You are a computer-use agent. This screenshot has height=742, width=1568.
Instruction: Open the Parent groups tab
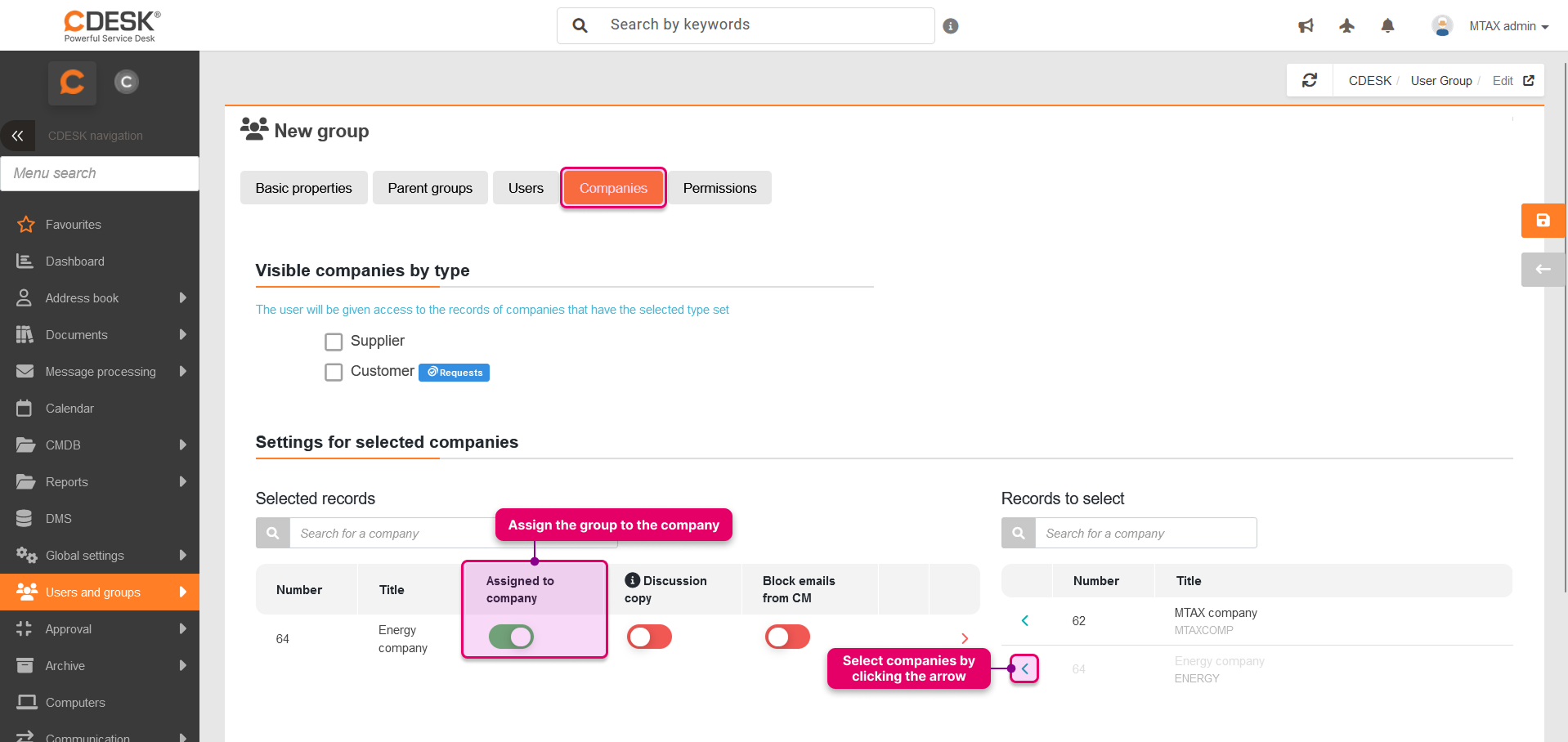click(x=430, y=188)
